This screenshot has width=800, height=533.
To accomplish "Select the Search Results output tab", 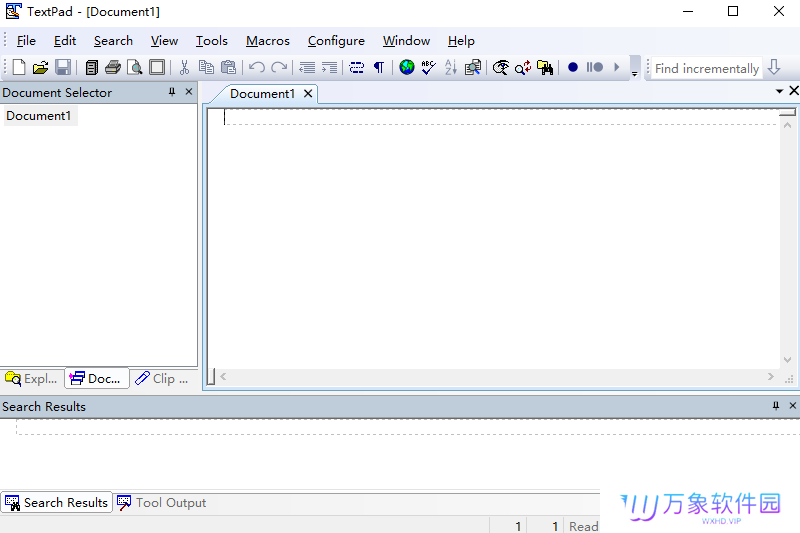I will pyautogui.click(x=57, y=502).
